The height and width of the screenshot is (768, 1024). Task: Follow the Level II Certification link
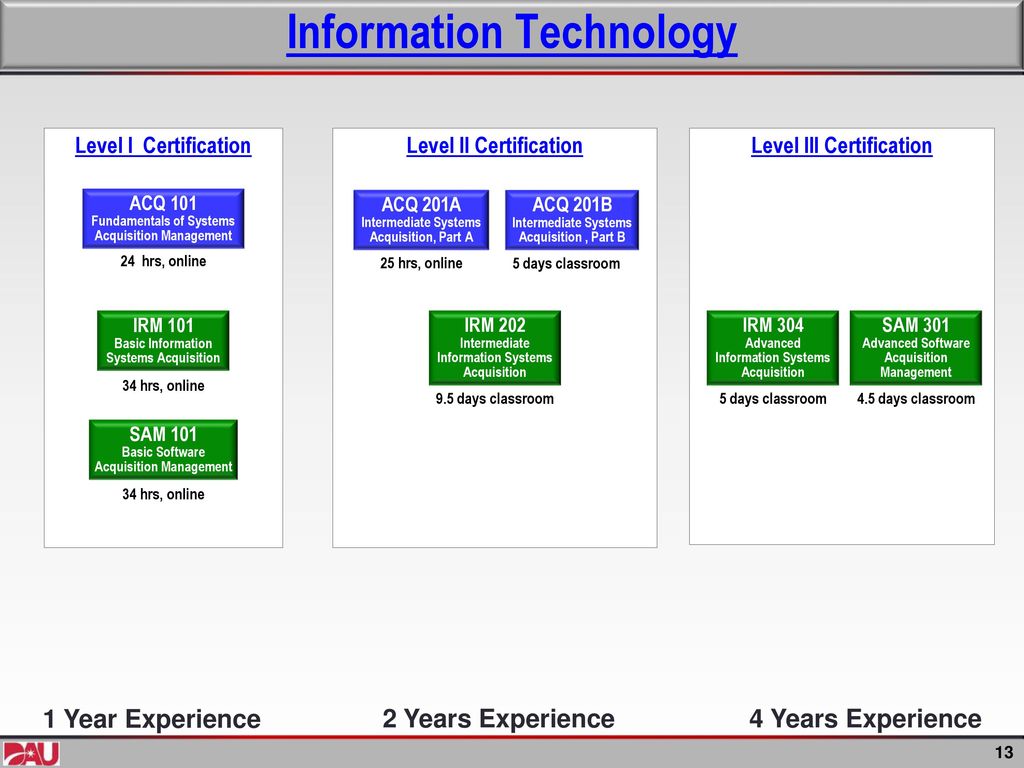(x=494, y=146)
